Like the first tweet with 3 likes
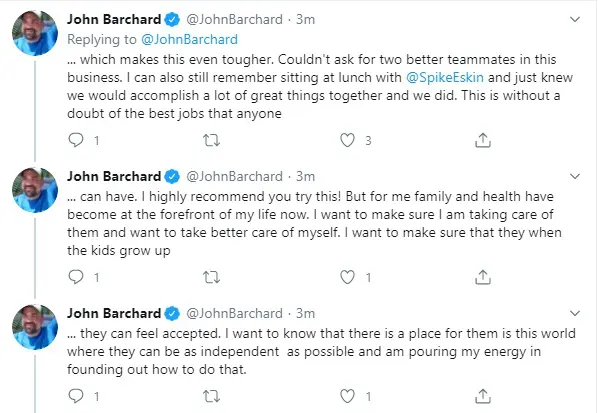Image resolution: width=598 pixels, height=413 pixels. pos(347,140)
